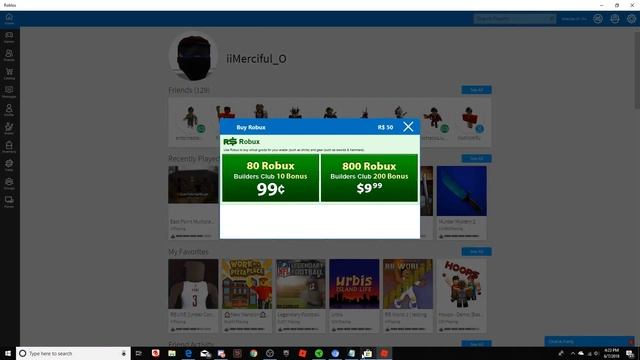Open the Forum sidebar icon
Viewport: 640px width, 360px height.
(9, 201)
